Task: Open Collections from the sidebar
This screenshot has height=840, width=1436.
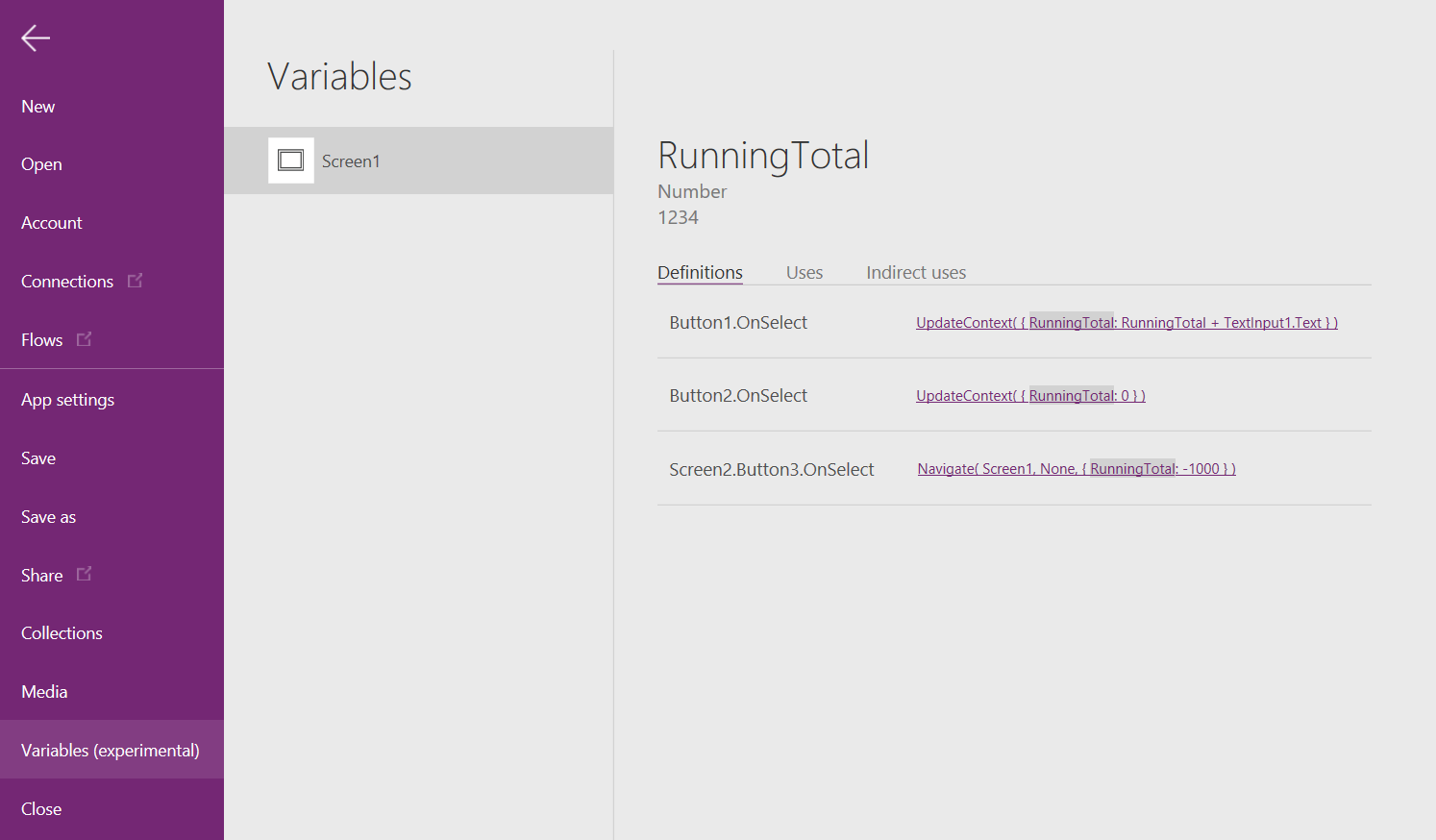Action: coord(62,633)
